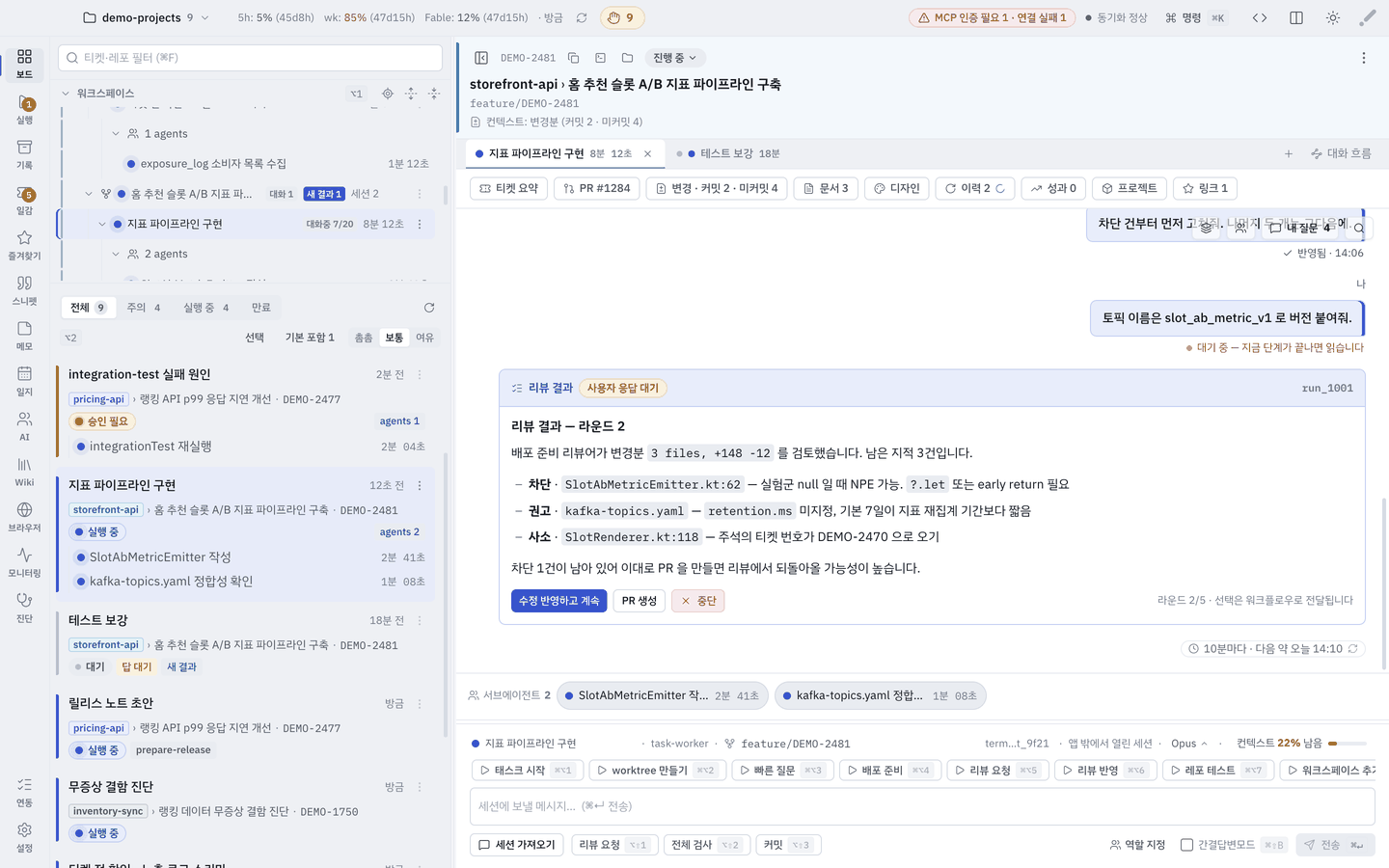Open the 진행 중 status dropdown
This screenshot has width=1389, height=868.
pos(674,58)
